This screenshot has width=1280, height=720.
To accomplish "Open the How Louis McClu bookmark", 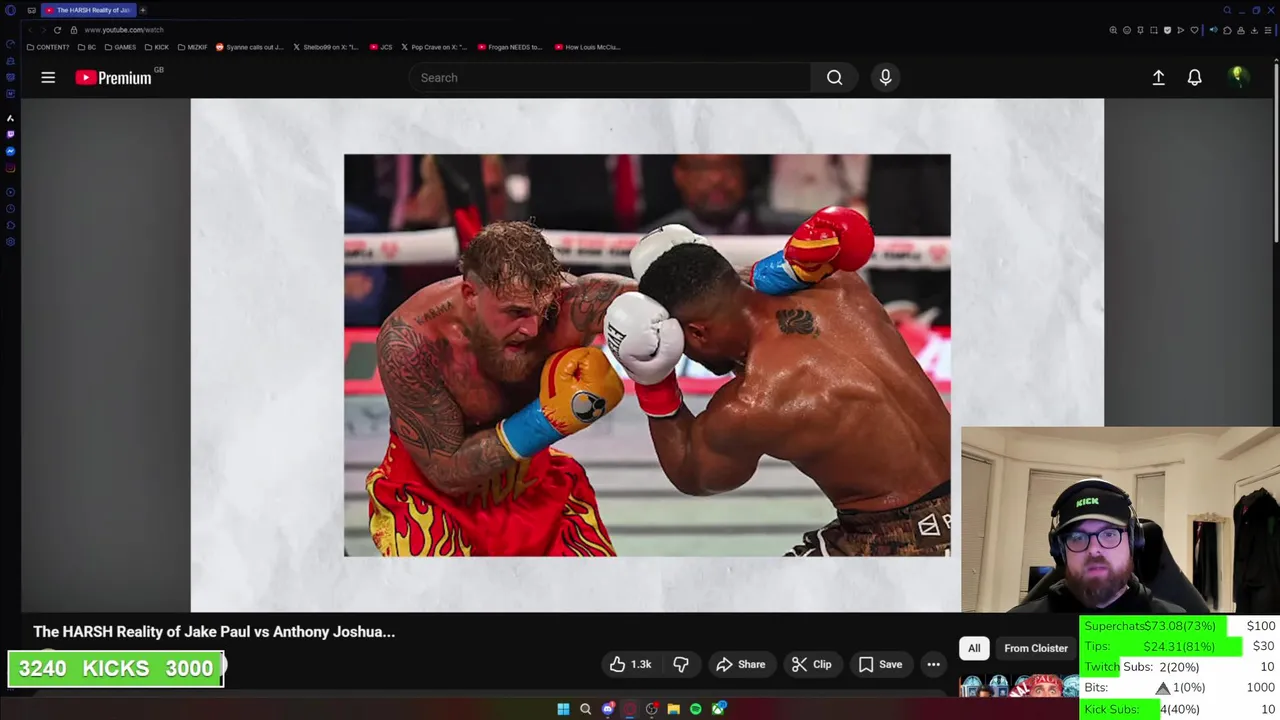I will tap(587, 47).
